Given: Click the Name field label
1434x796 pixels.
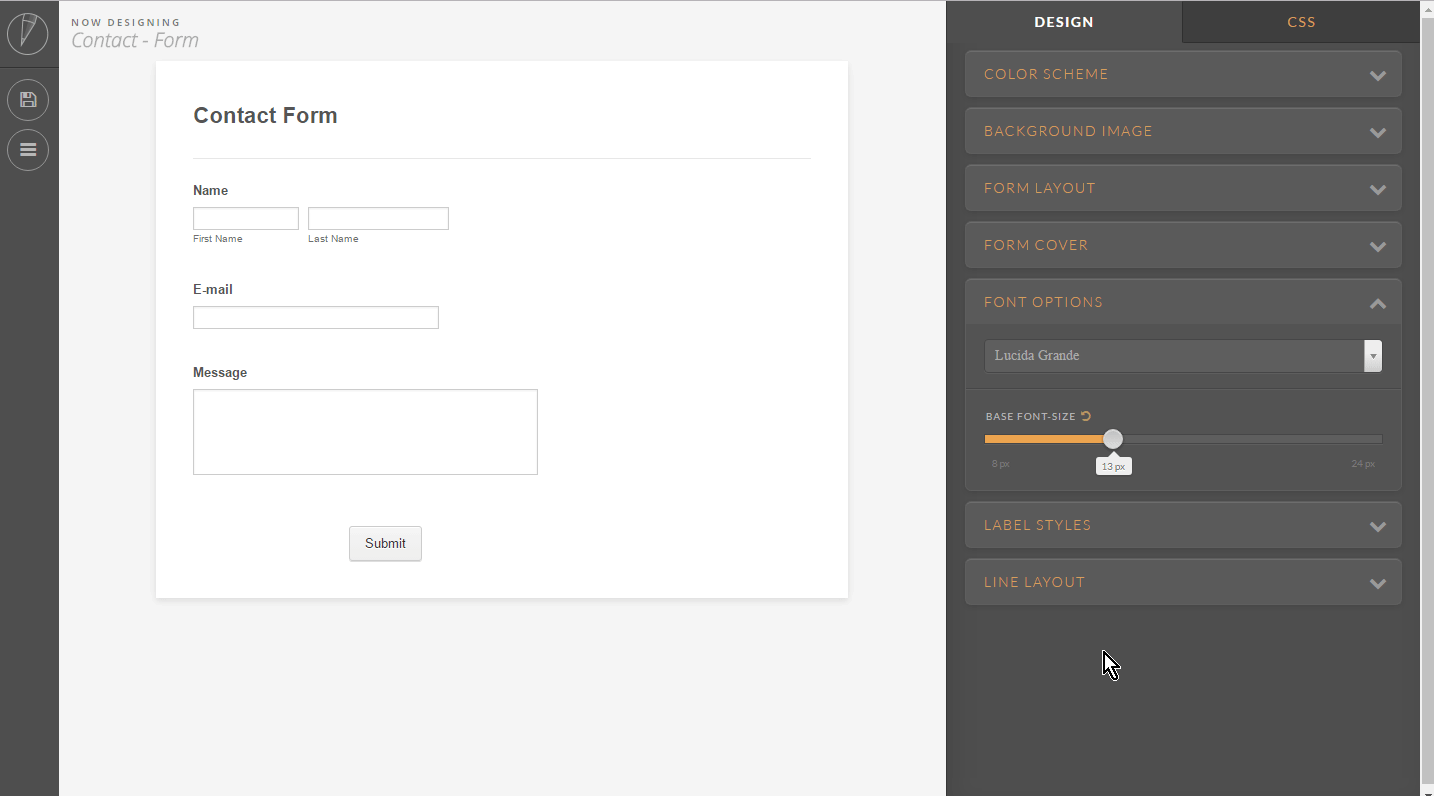Looking at the screenshot, I should (211, 190).
